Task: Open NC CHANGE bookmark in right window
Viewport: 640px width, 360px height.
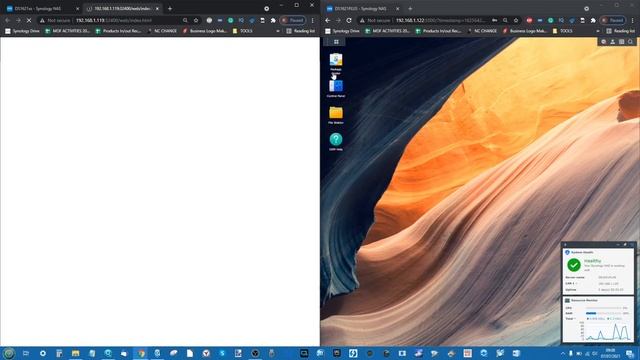Action: pyautogui.click(x=482, y=31)
